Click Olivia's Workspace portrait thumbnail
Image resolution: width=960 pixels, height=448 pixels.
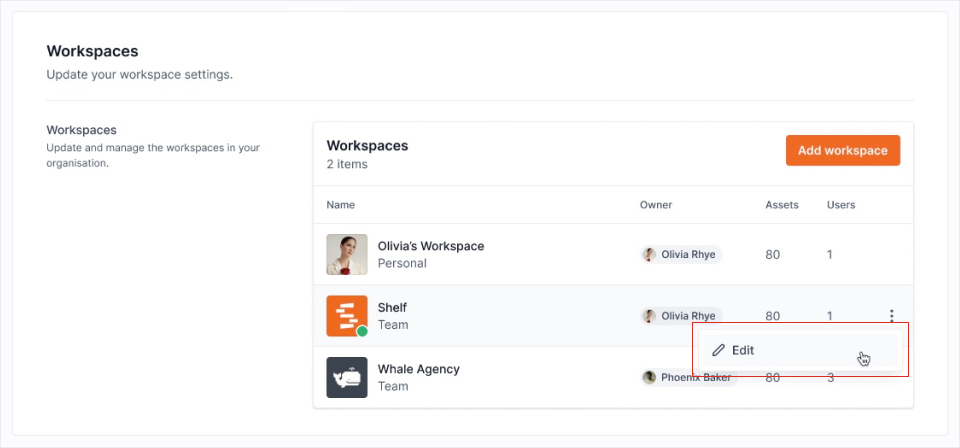point(347,255)
